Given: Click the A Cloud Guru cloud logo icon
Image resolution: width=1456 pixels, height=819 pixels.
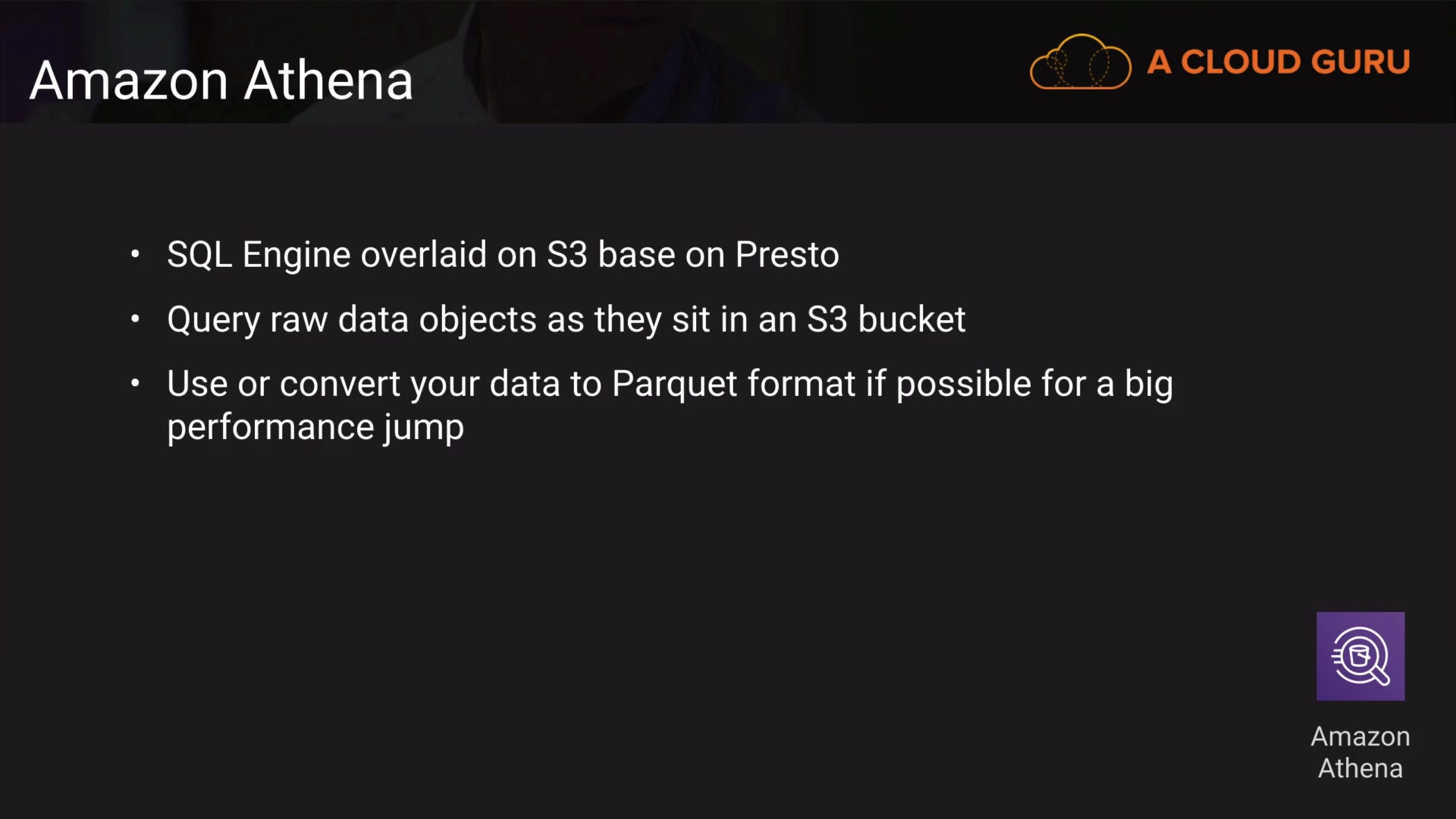Looking at the screenshot, I should [x=1080, y=62].
